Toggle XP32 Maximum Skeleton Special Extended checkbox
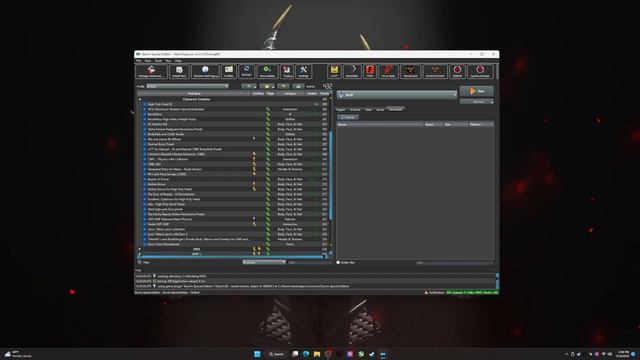 [x=144, y=109]
